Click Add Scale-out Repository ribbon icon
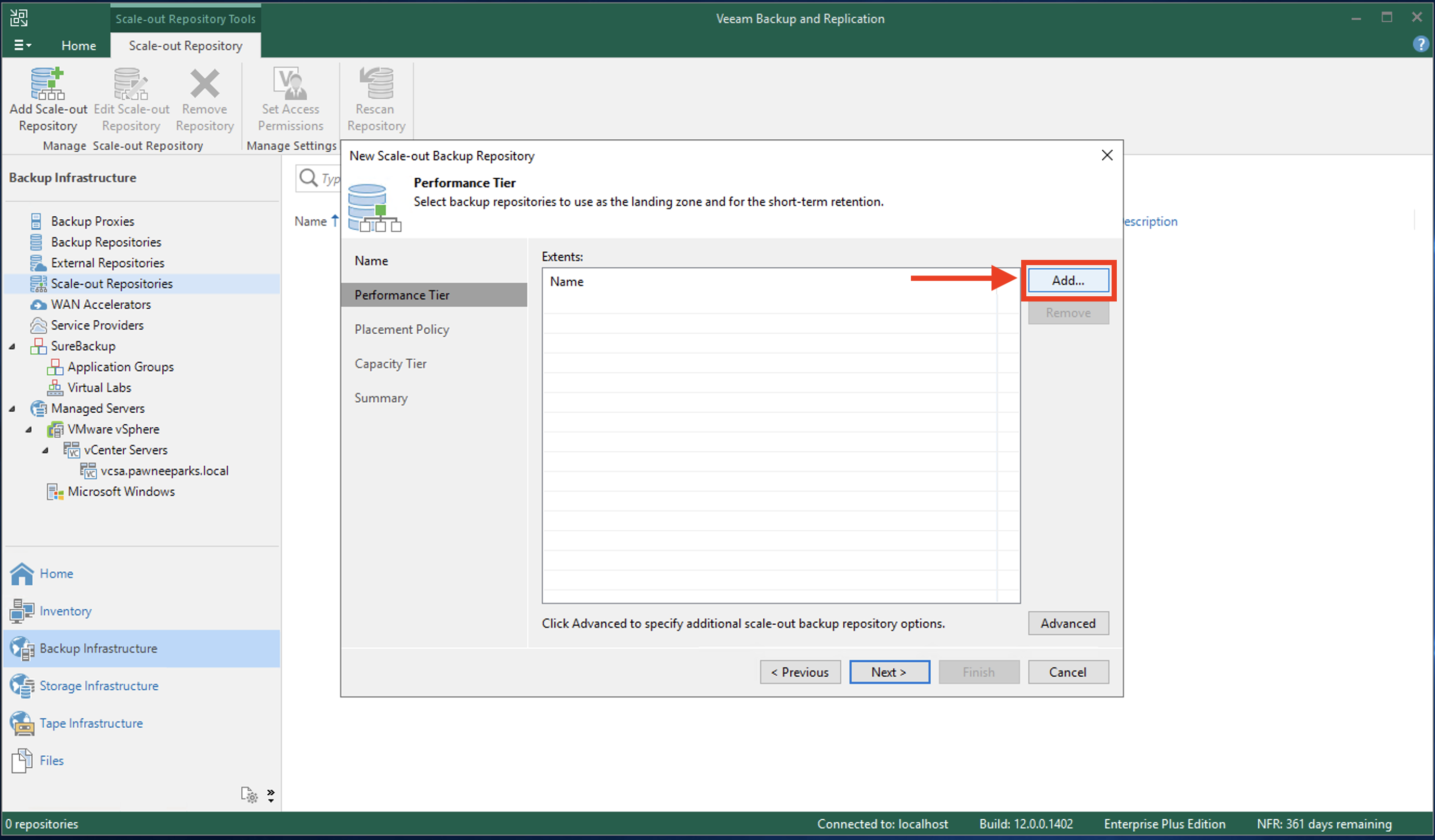Viewport: 1435px width, 840px height. click(x=48, y=100)
